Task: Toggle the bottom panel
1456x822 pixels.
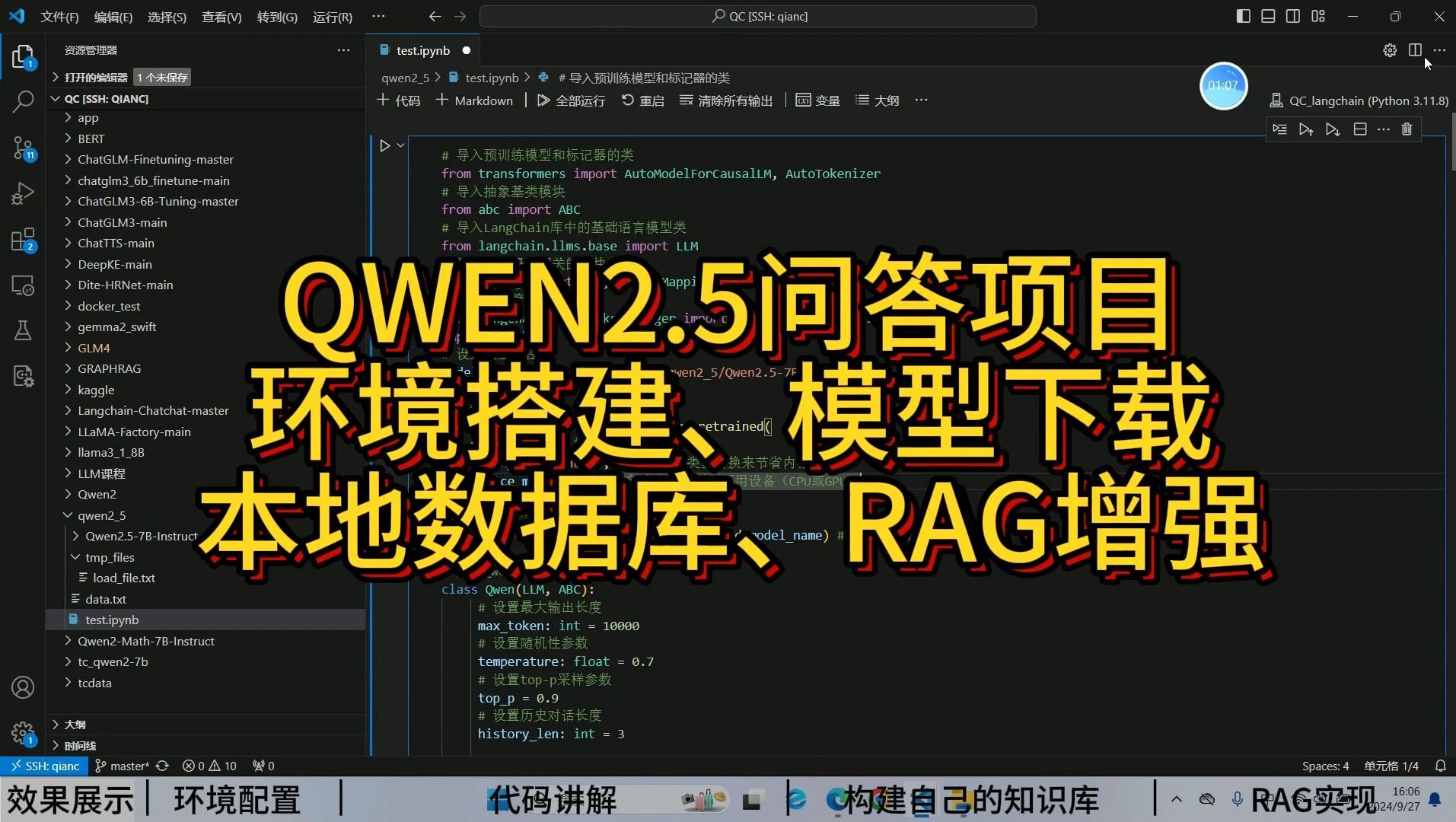Action: coord(1268,16)
